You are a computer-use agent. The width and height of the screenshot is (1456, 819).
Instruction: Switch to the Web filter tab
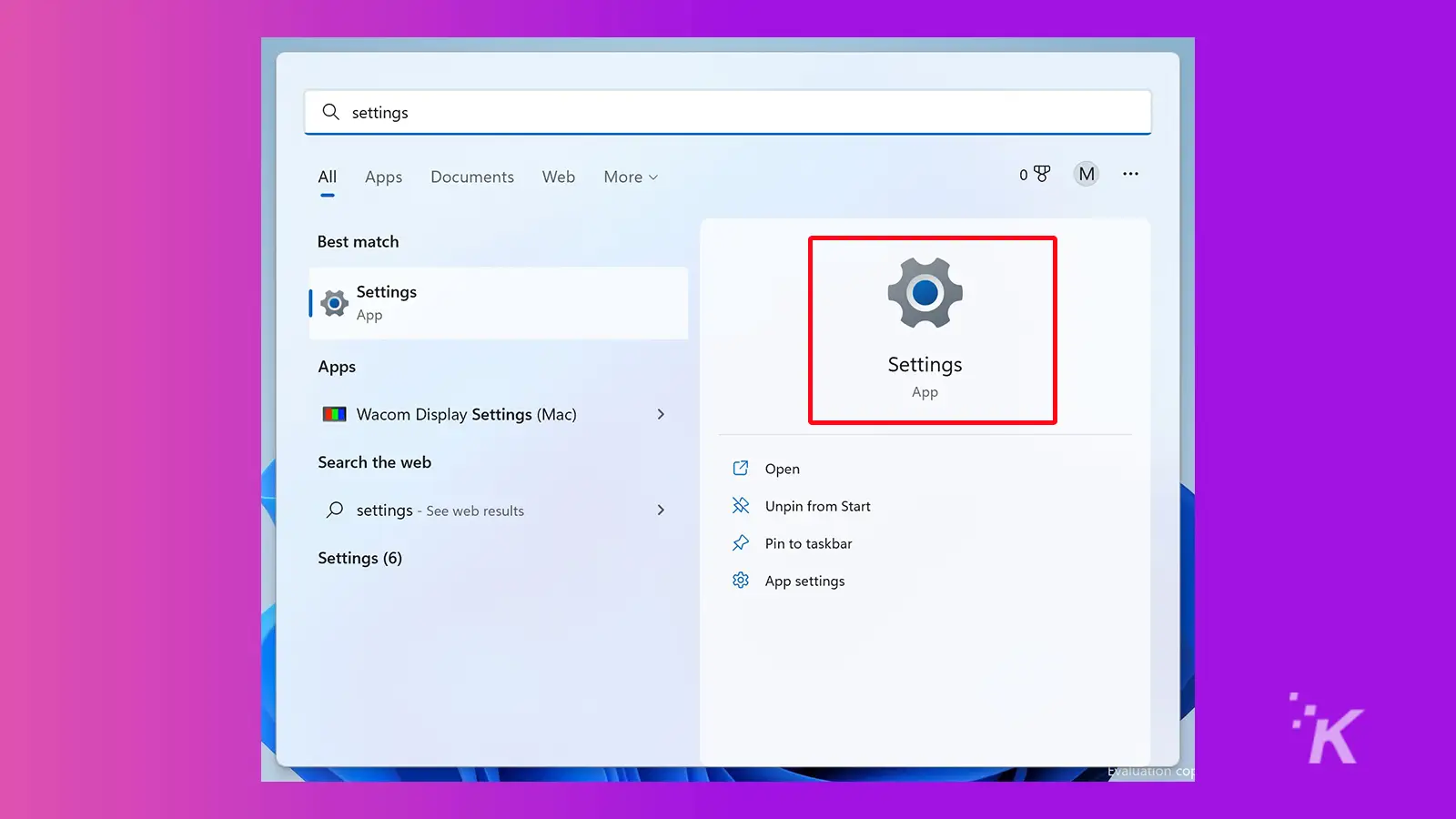point(559,177)
